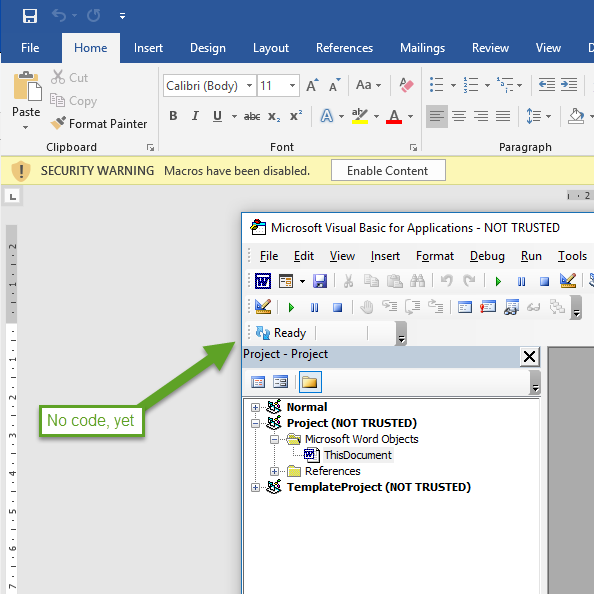Click Toggle Folders in Project pane
This screenshot has height=594, width=594.
click(x=310, y=382)
